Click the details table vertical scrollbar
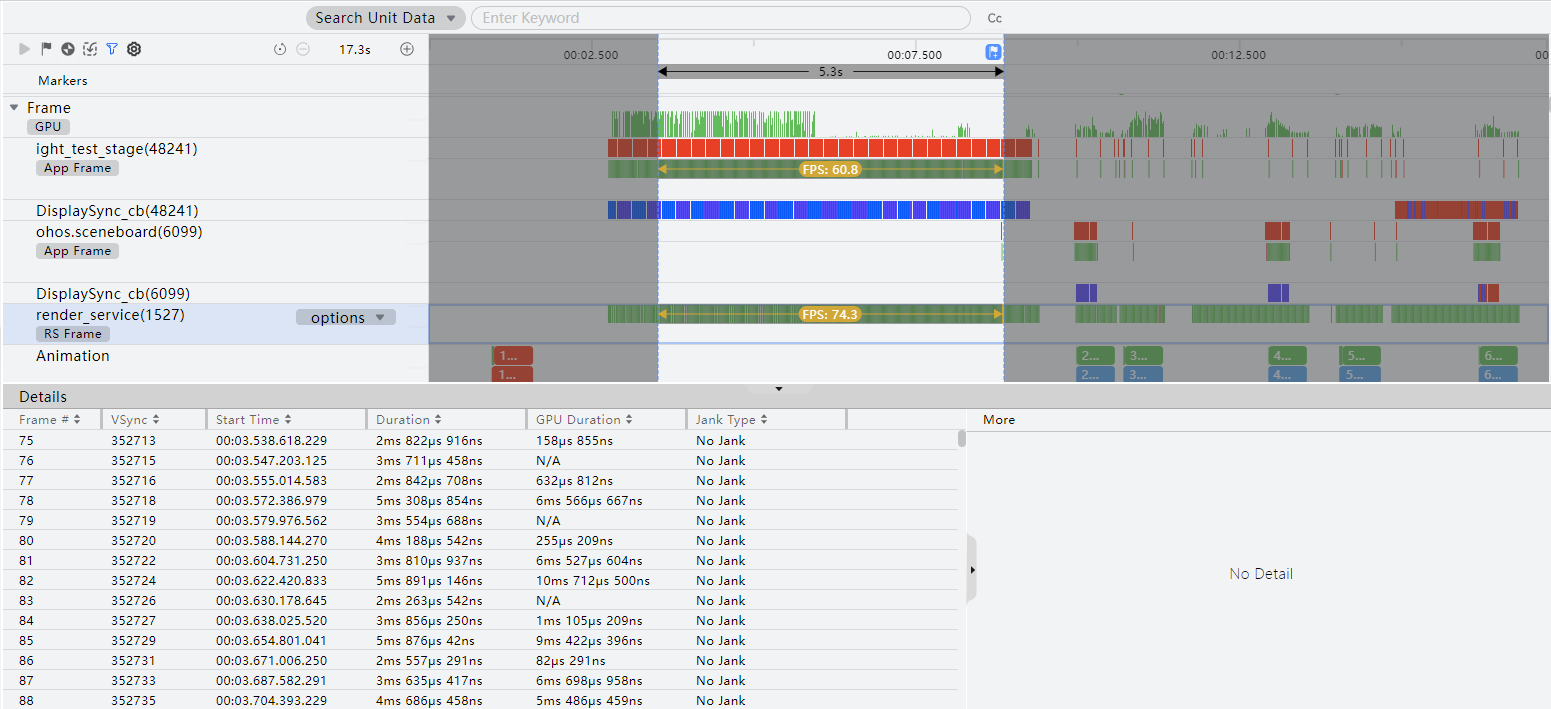 (x=962, y=438)
